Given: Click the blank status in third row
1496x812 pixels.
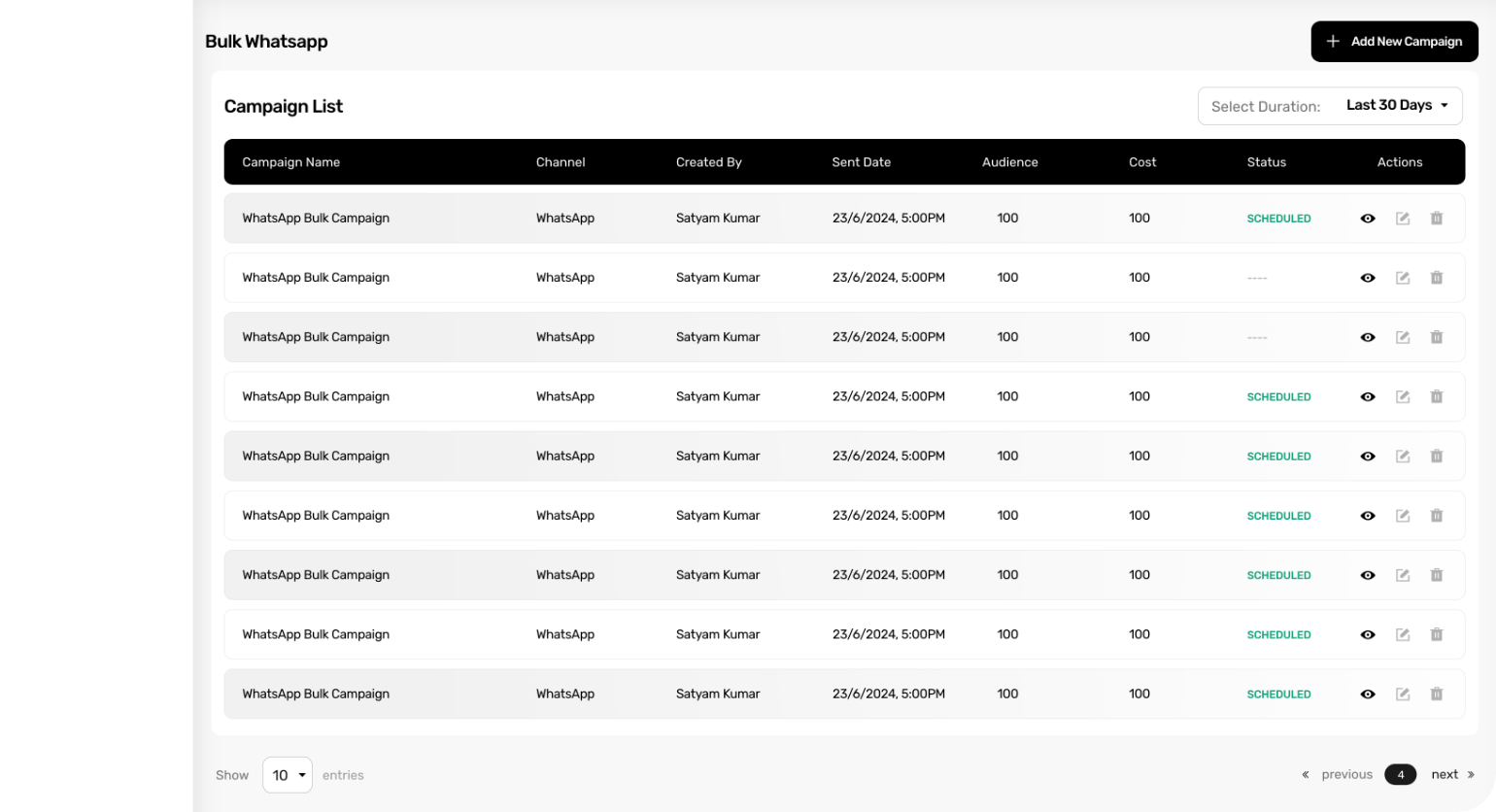Looking at the screenshot, I should [x=1257, y=338].
